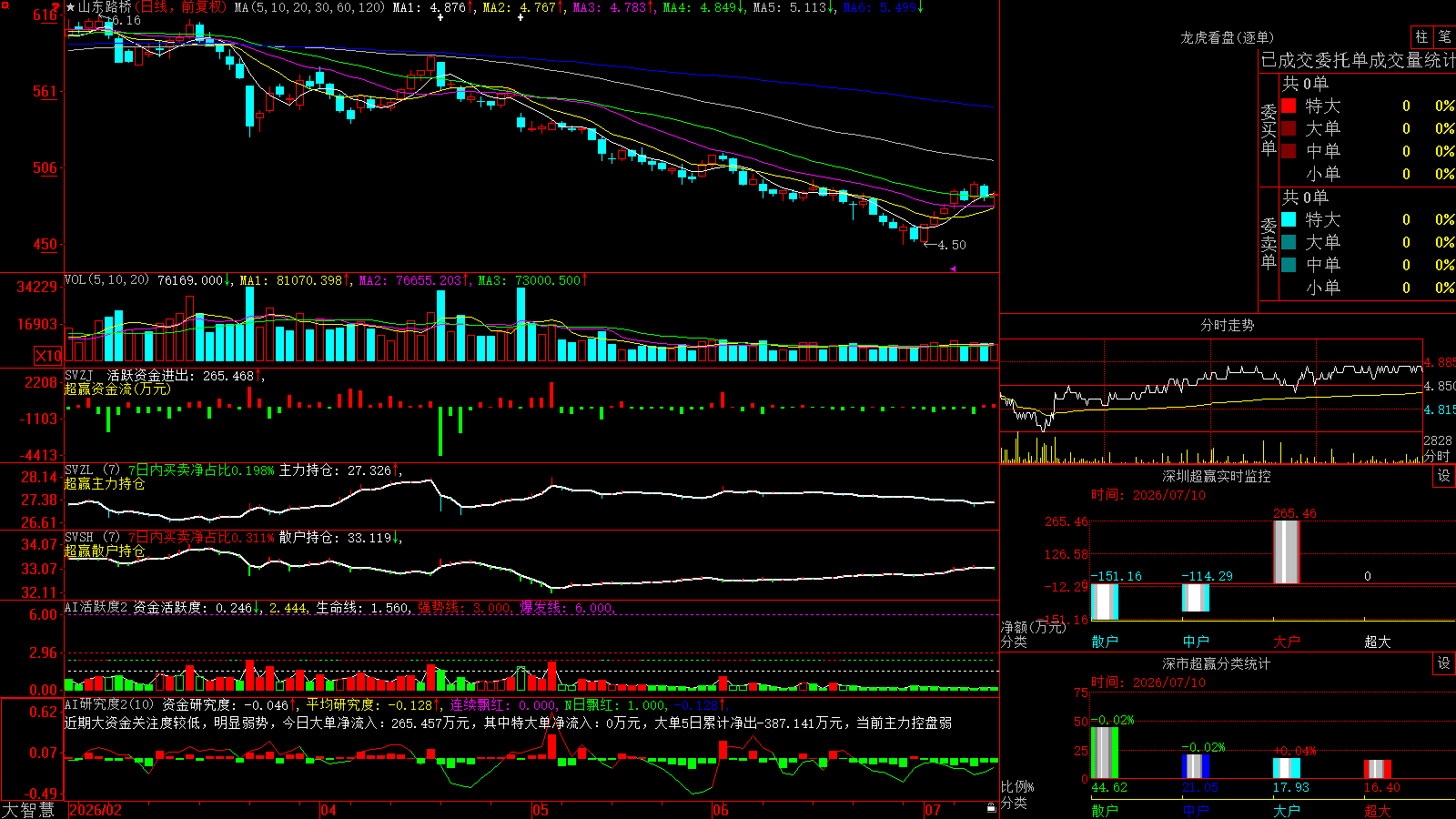Click the 散户 bar in 深圳超赢实时监控

pos(1105,602)
